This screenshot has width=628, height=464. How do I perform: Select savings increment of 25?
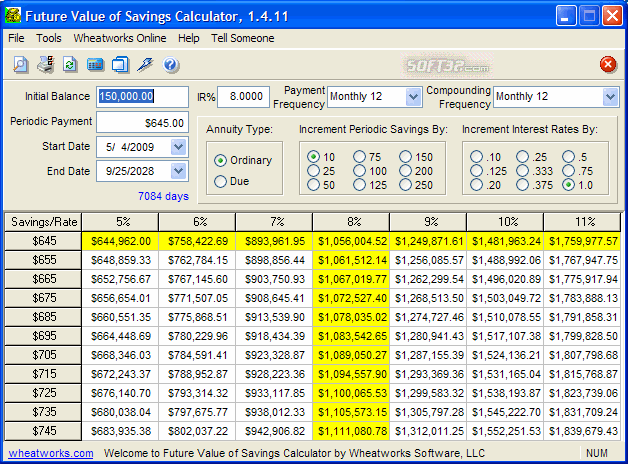[321, 171]
